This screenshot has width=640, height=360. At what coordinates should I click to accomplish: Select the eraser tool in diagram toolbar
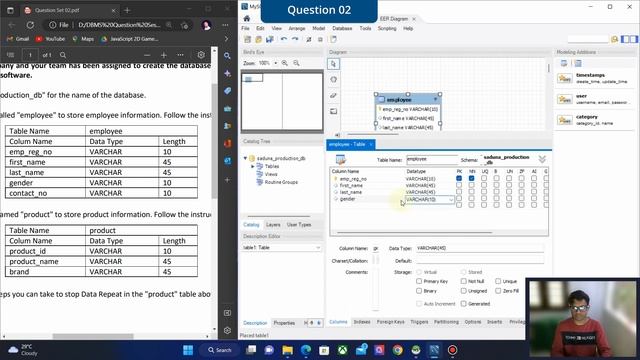tap(333, 96)
